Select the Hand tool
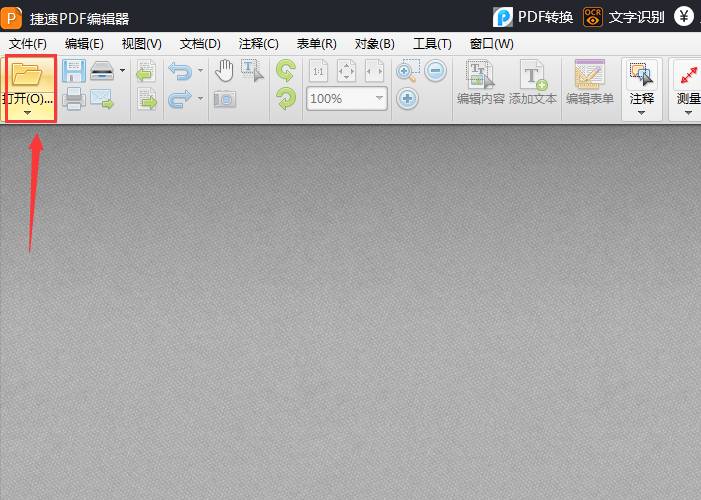The width and height of the screenshot is (701, 500). click(224, 71)
